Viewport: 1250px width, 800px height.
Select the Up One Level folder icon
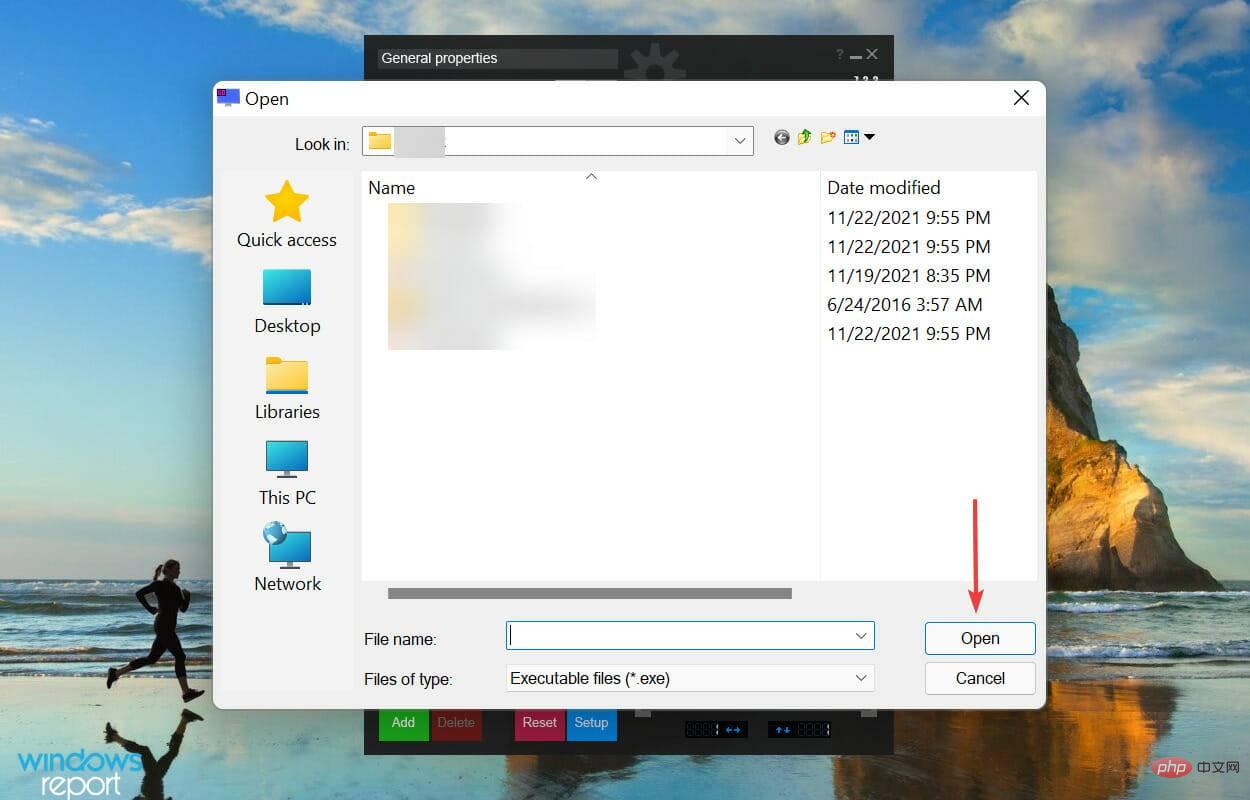pos(804,137)
